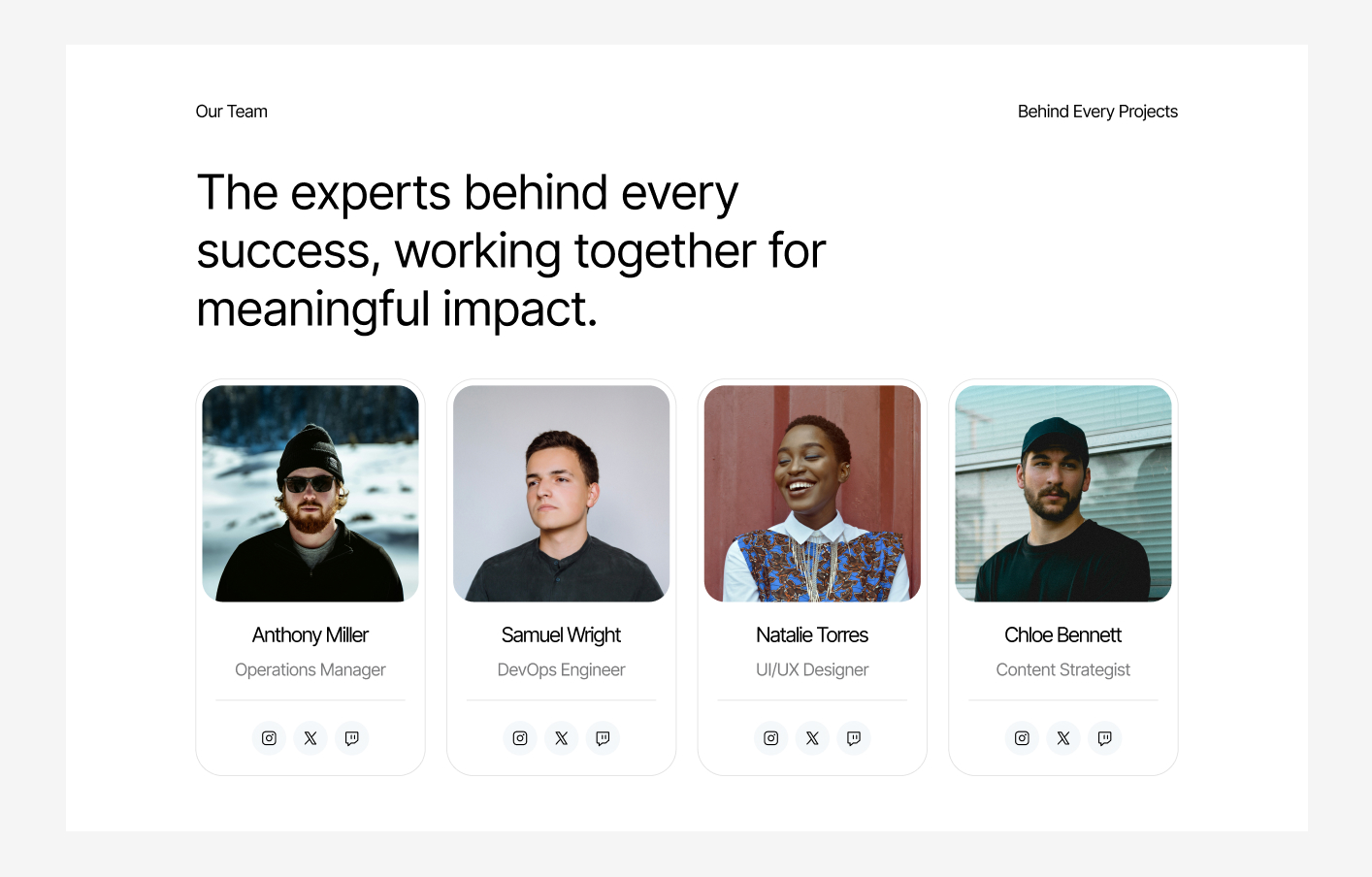Screen dimensions: 1372x877
Task: Click Chloe Bennett's Twitch icon
Action: [x=1104, y=737]
